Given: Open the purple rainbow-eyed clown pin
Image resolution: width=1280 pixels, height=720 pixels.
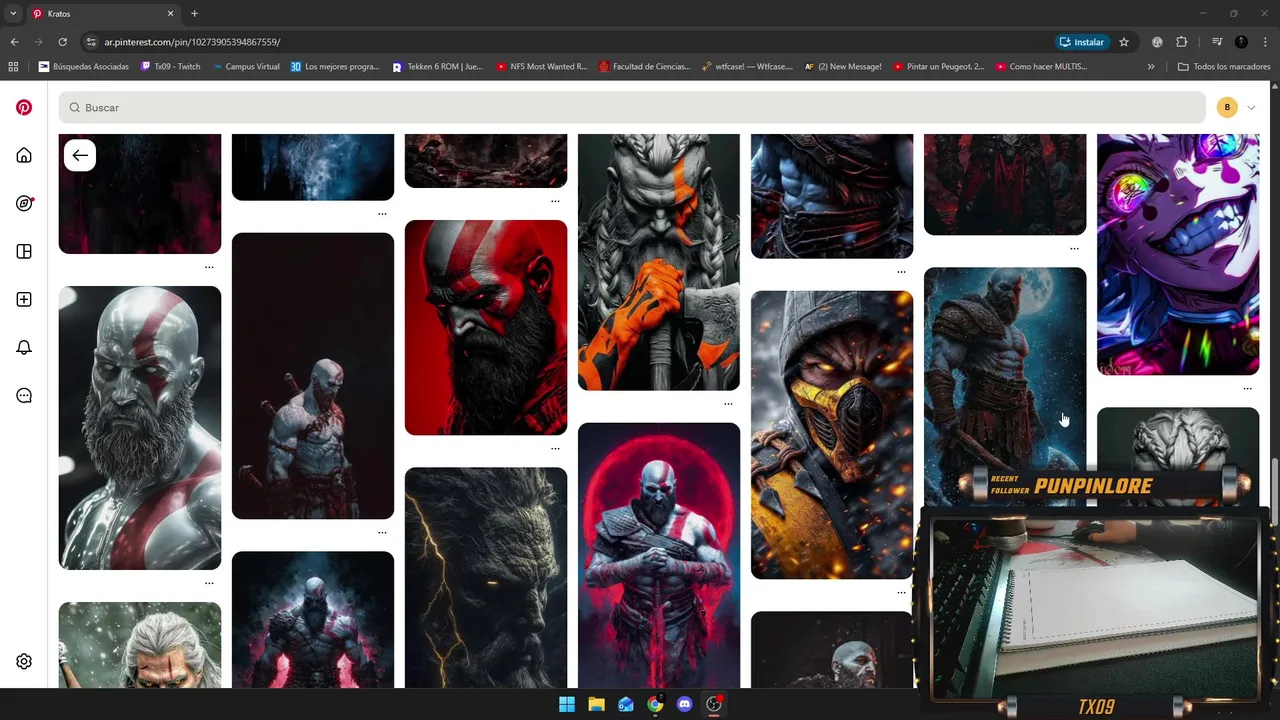Looking at the screenshot, I should 1178,255.
